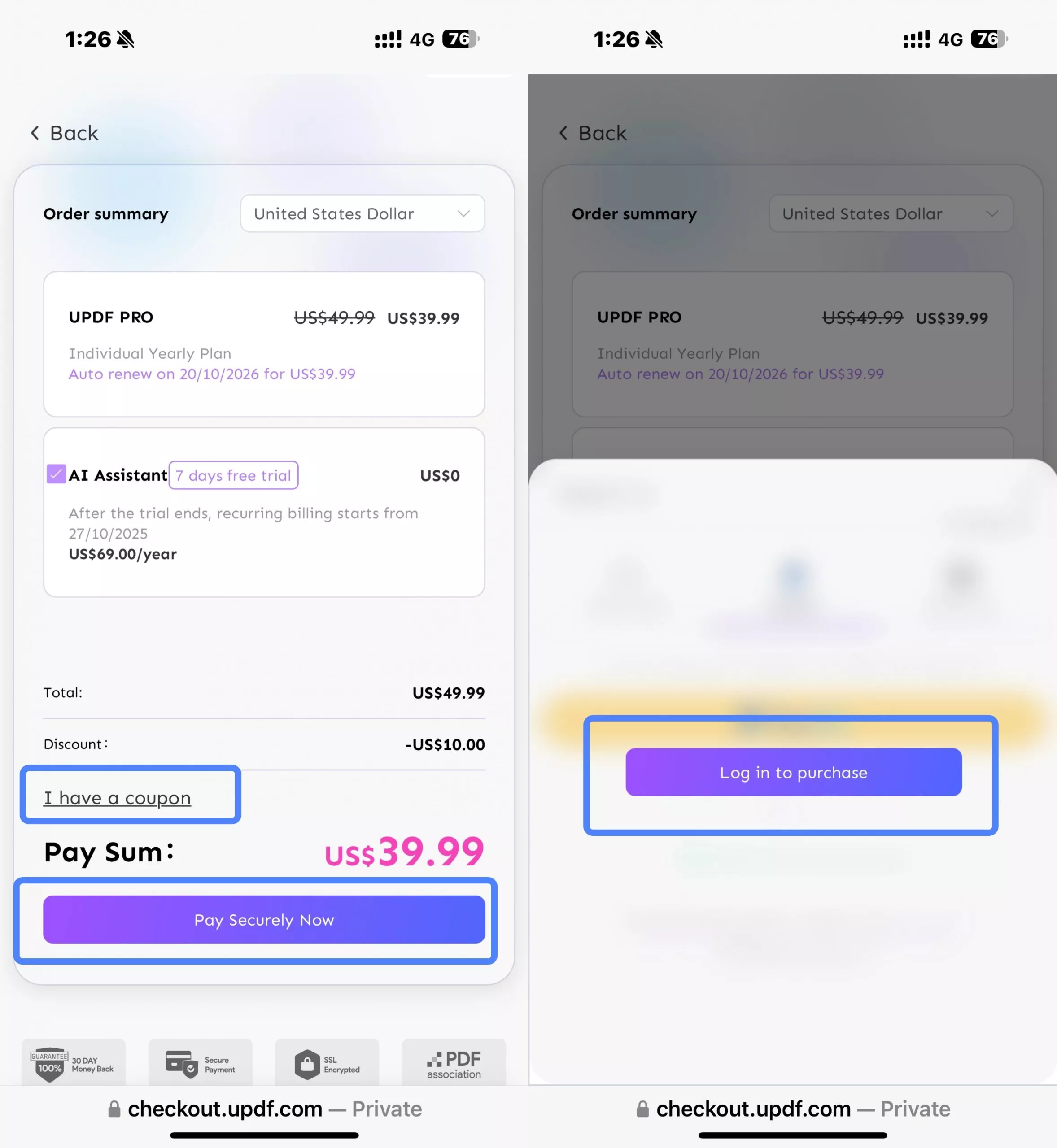The width and height of the screenshot is (1057, 1148).
Task: Tap the lock icon beside left checkout.updf.com
Action: (114, 1109)
